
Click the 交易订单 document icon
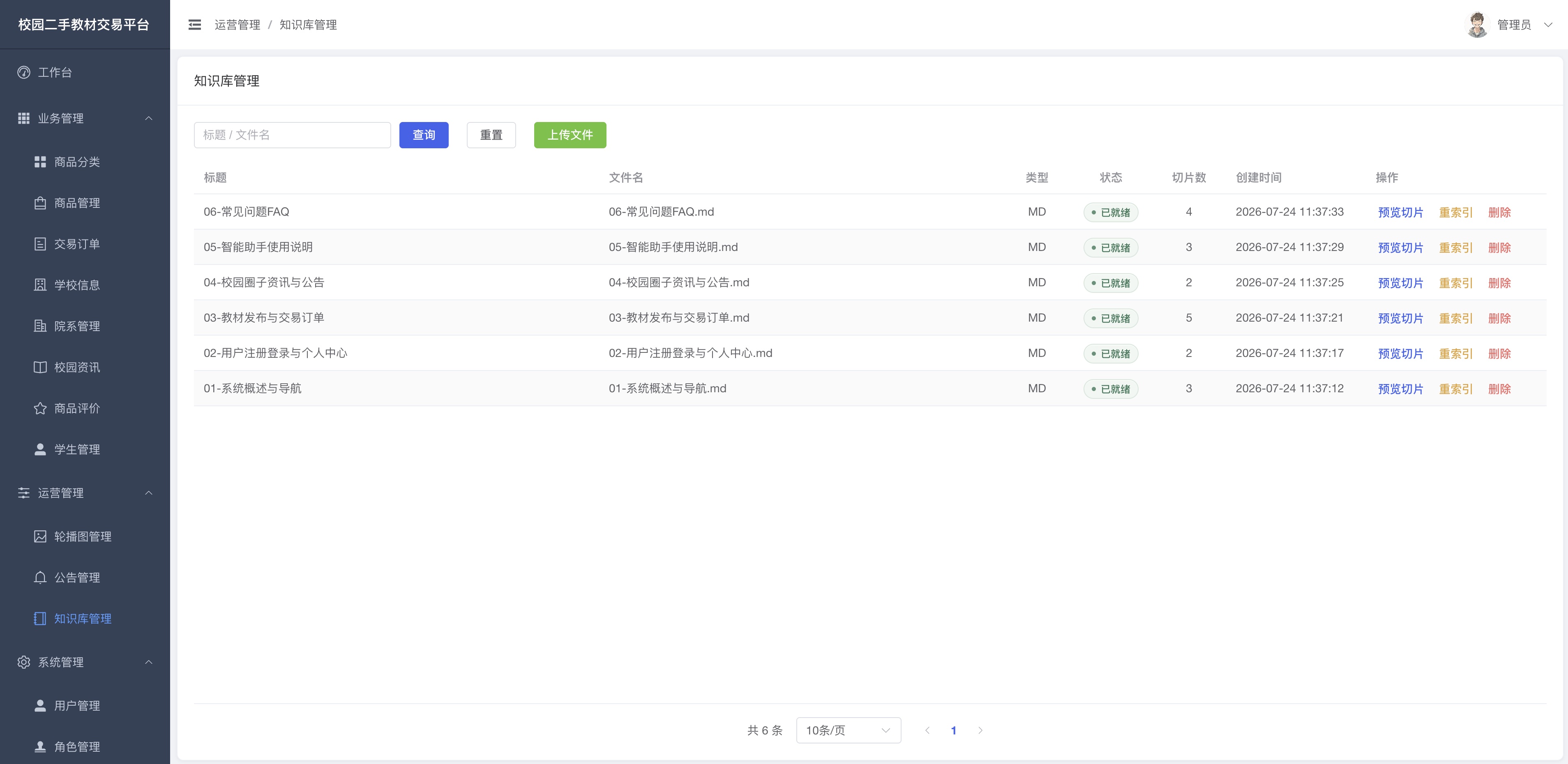tap(40, 244)
